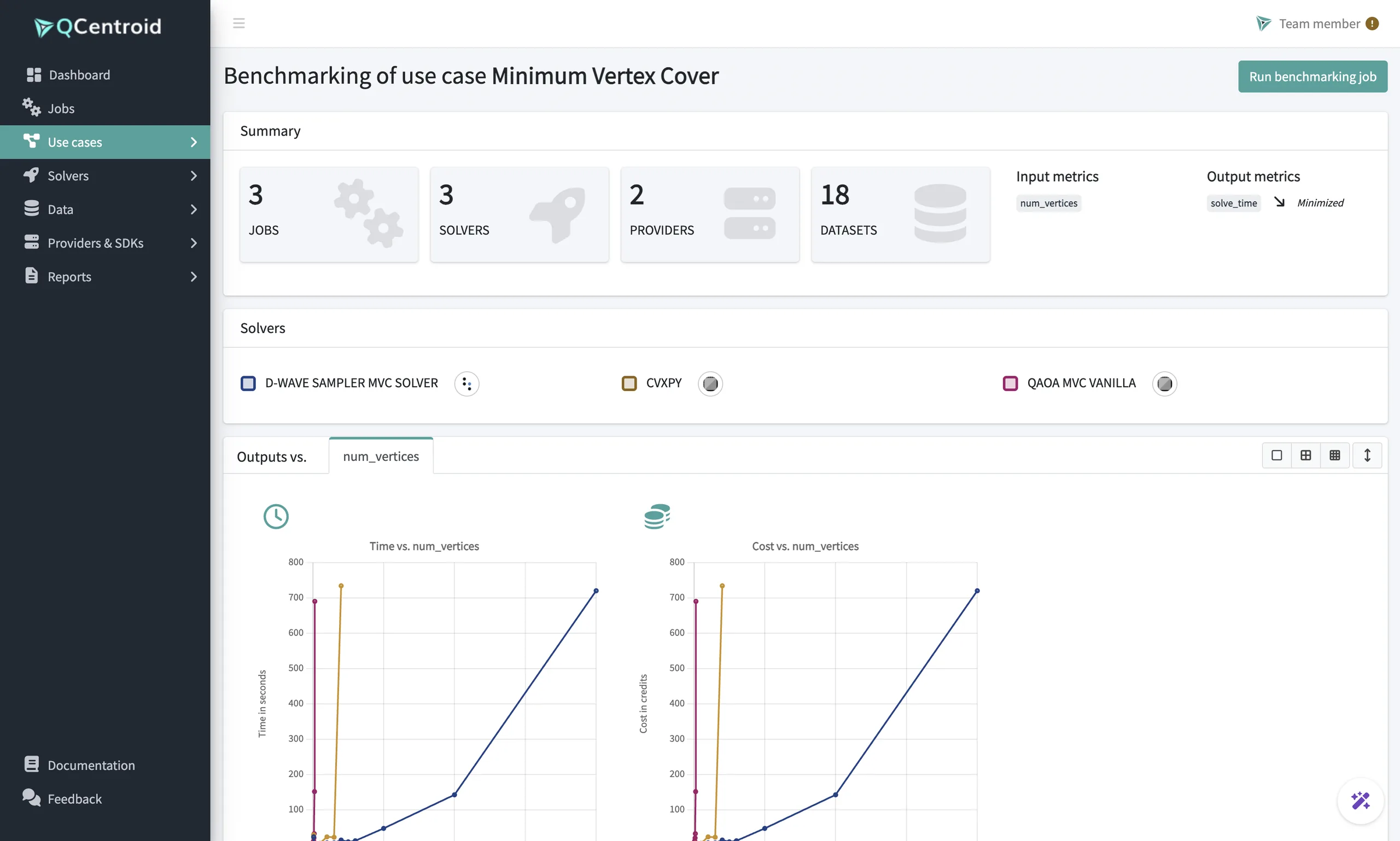Screen dimensions: 1400x841
Task: Click the D-Wave provider logo icon
Action: point(466,384)
